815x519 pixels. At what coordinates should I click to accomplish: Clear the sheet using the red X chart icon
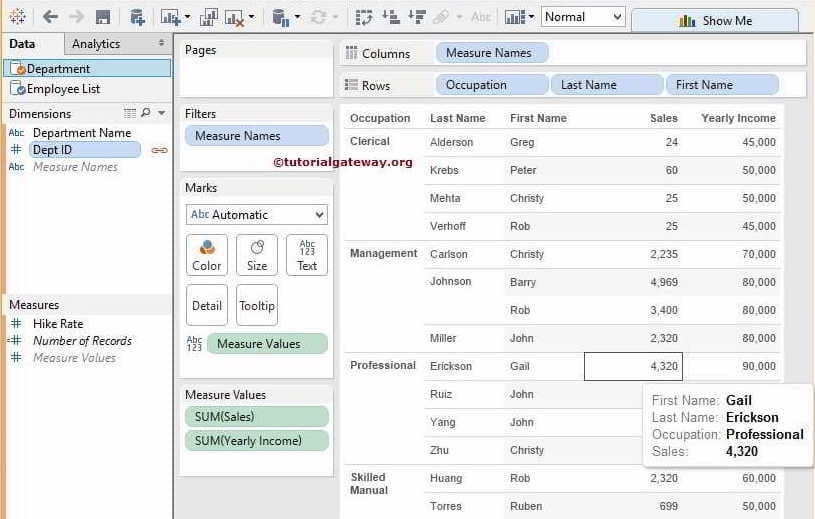coord(234,18)
